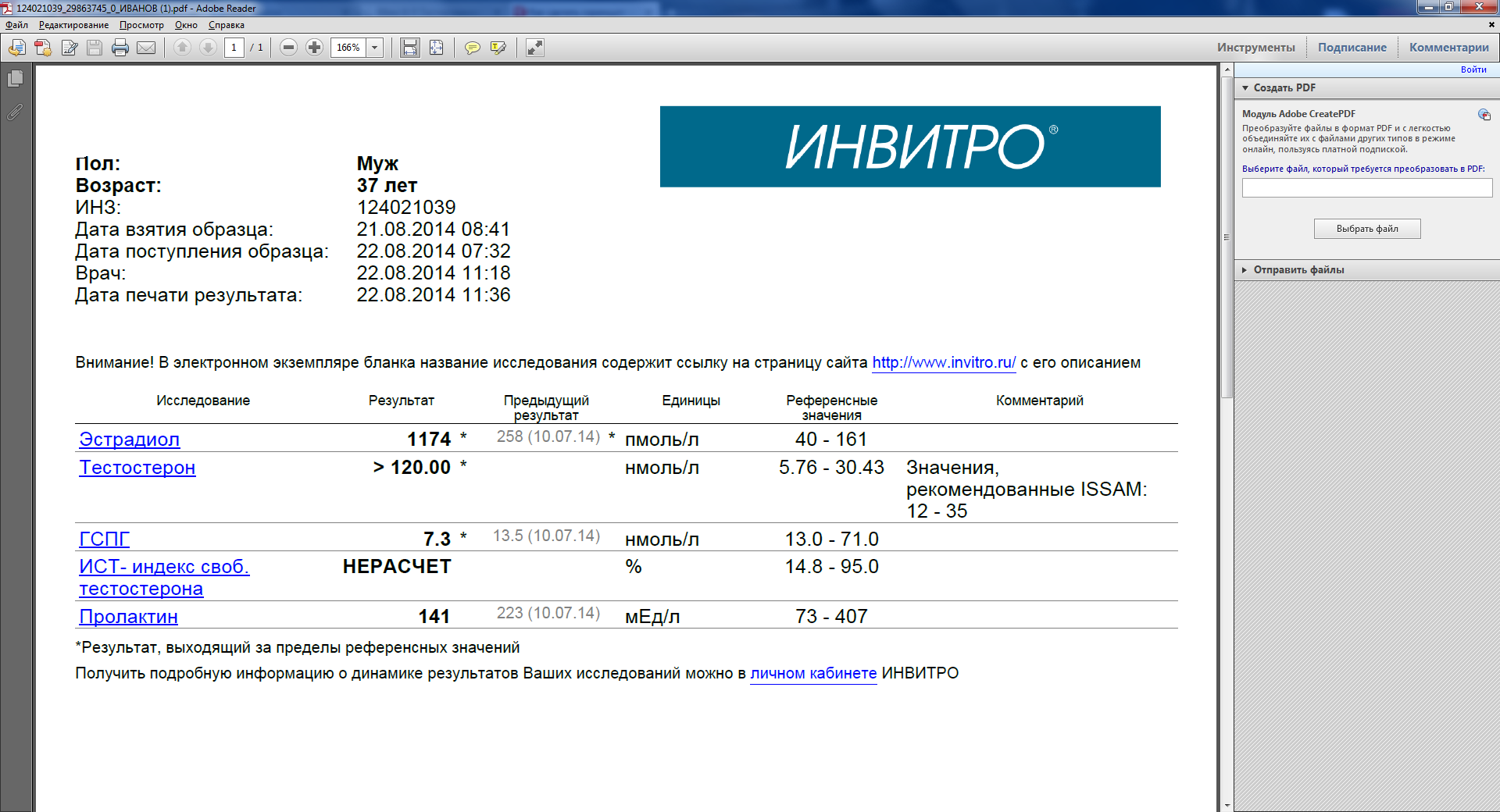Open the Подписание pane tab
Viewport: 1500px width, 812px height.
(x=1352, y=48)
